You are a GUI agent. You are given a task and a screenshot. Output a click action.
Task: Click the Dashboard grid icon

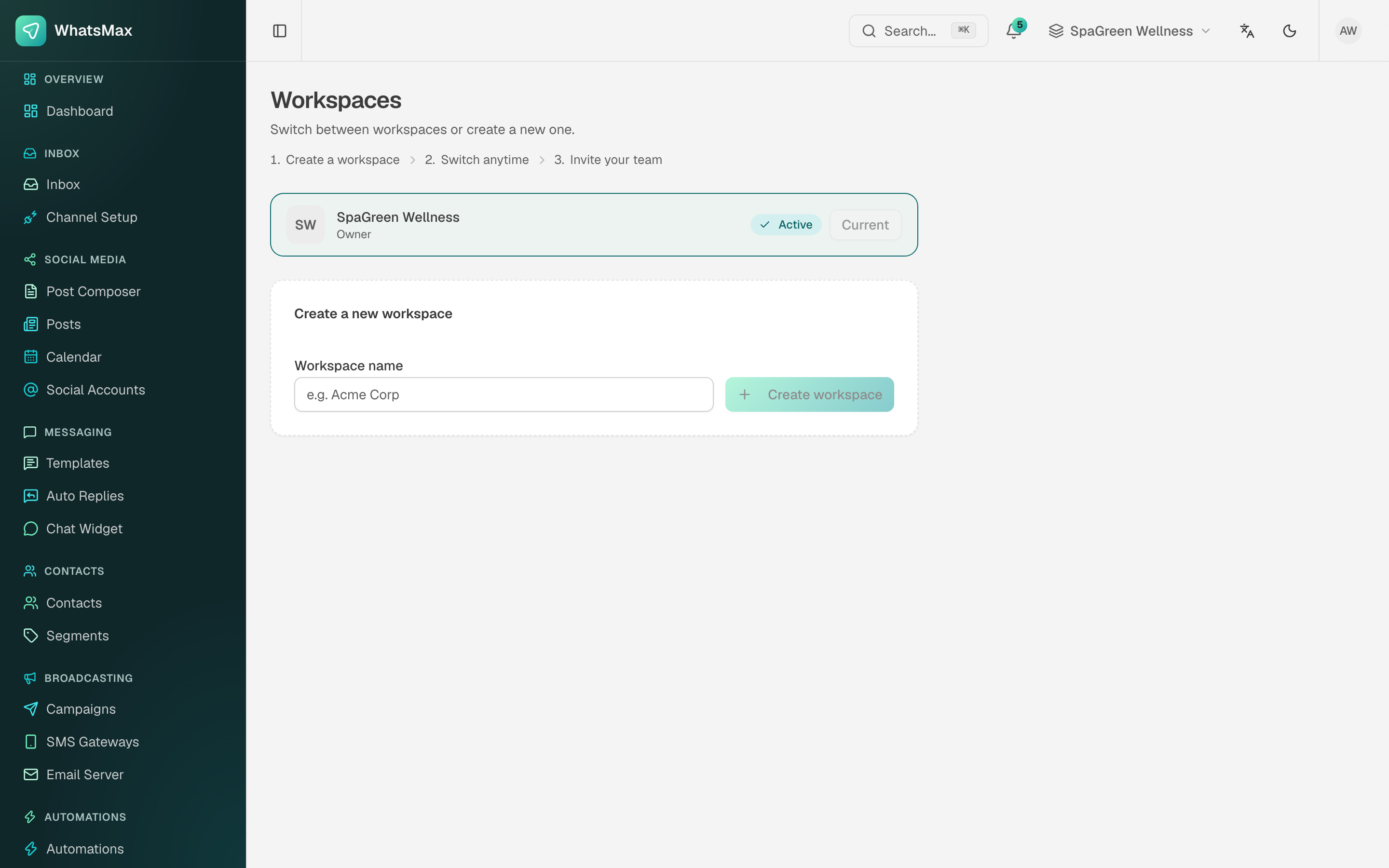point(30,111)
